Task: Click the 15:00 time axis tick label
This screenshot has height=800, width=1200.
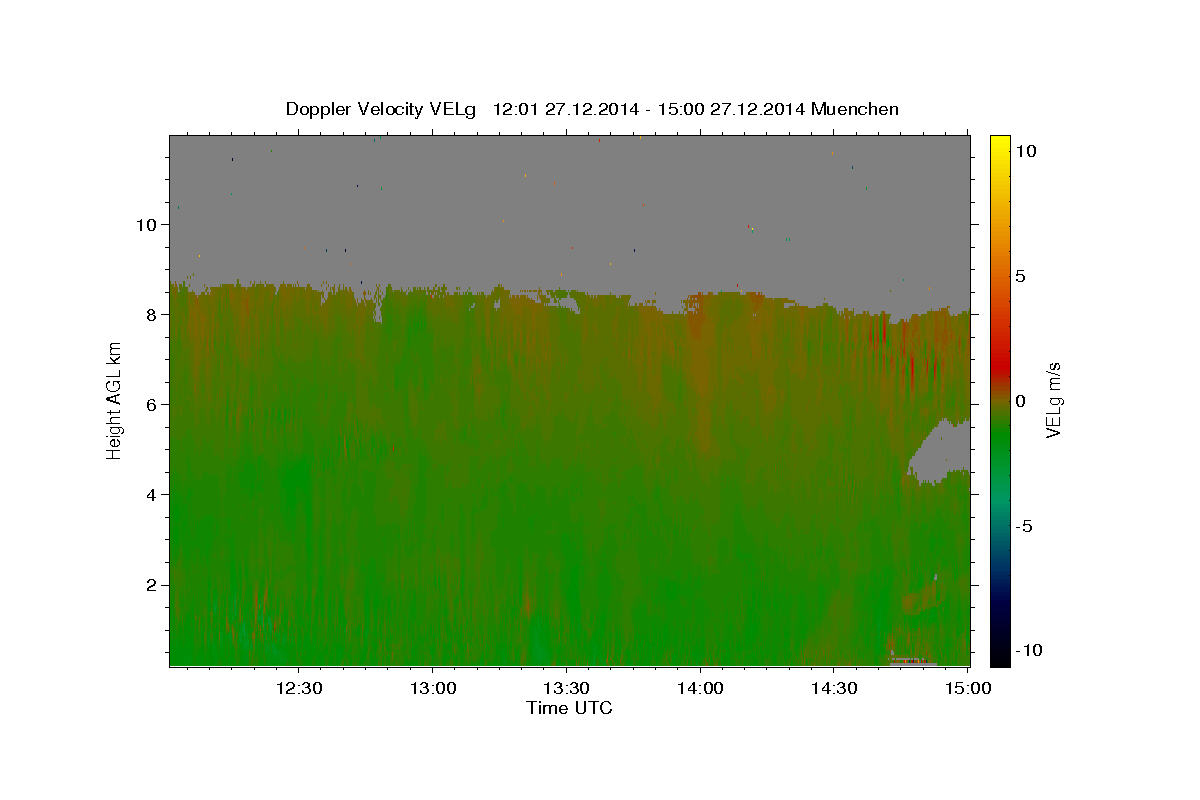Action: (968, 690)
